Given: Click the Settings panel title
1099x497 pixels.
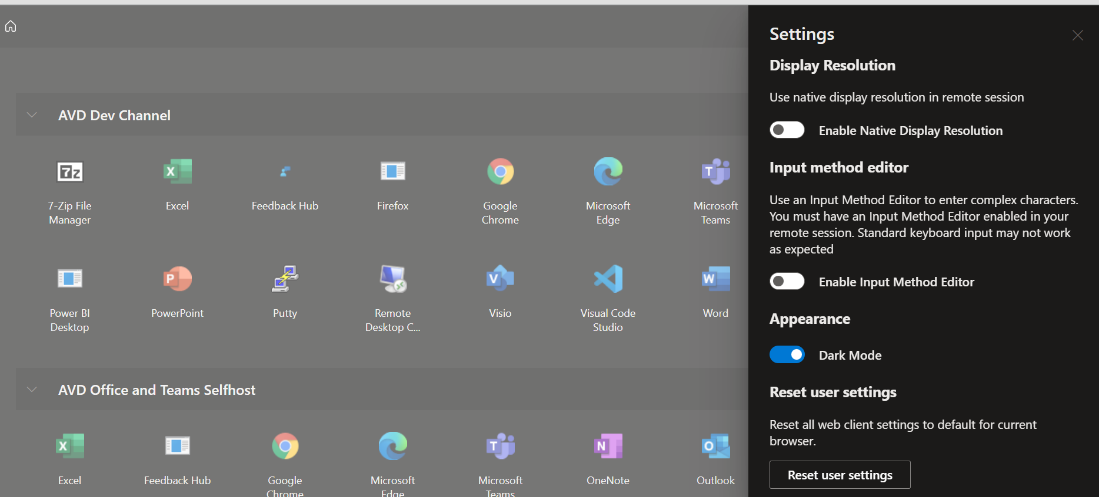Looking at the screenshot, I should coord(802,34).
